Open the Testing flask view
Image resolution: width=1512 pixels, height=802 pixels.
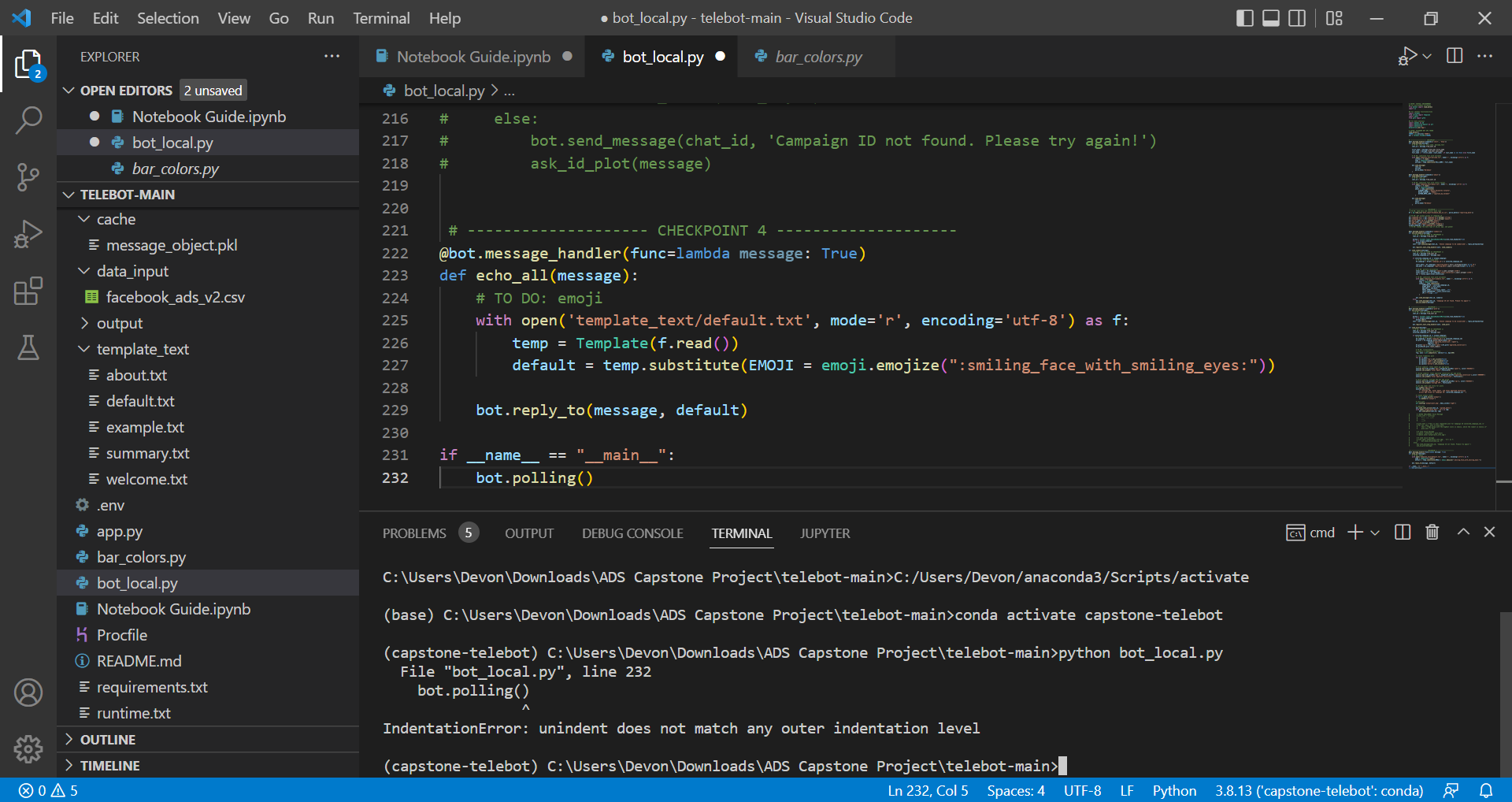(28, 347)
